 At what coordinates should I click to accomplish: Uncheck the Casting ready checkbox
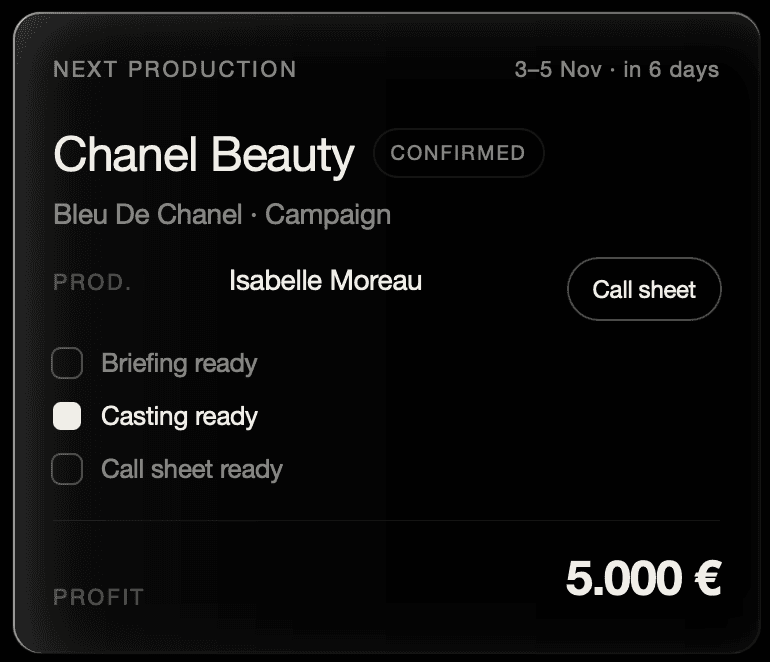[x=67, y=416]
